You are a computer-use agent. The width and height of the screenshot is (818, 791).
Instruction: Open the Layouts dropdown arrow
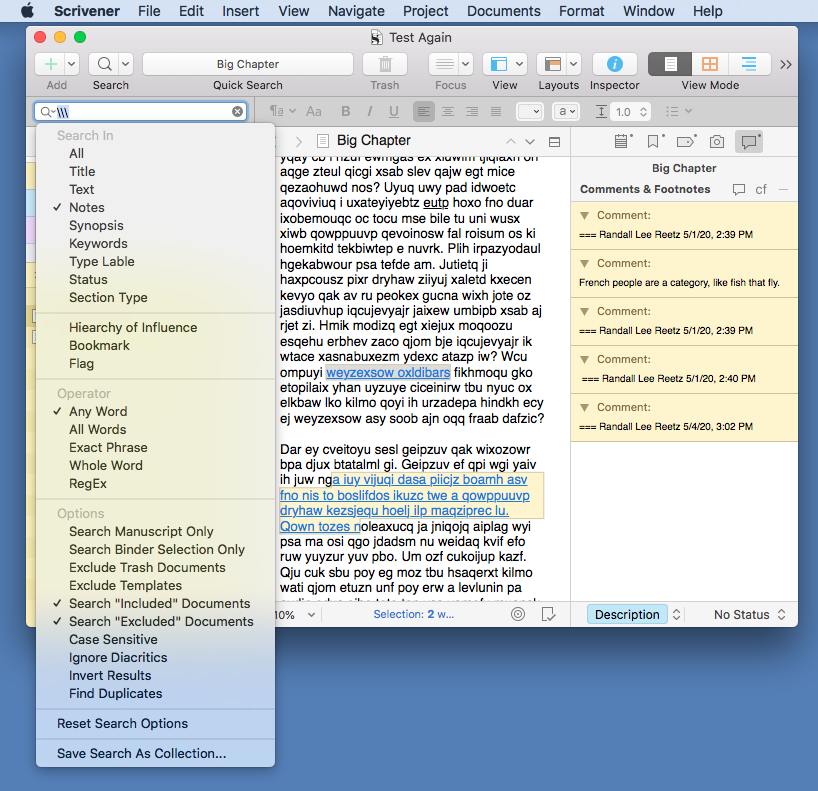click(574, 64)
